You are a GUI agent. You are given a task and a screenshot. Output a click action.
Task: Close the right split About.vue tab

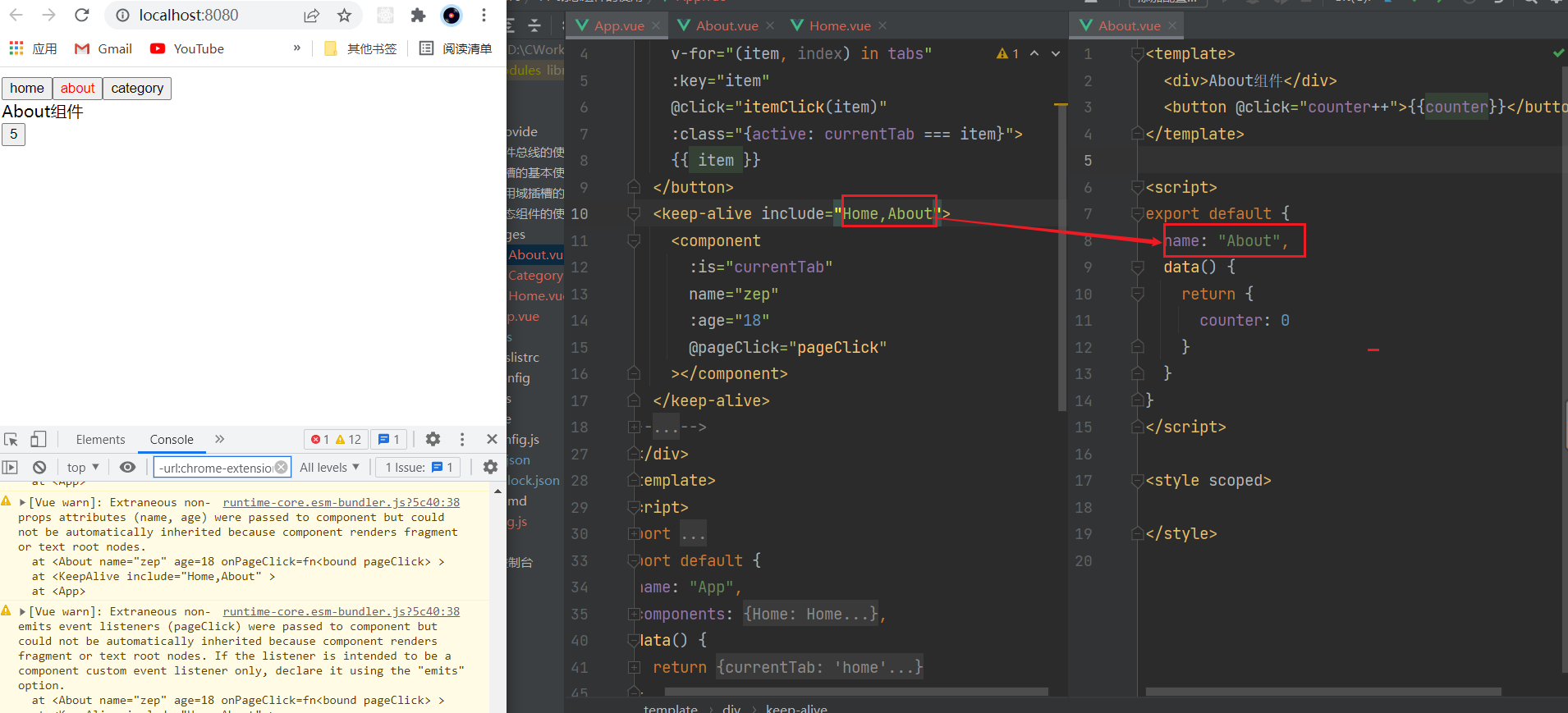[1172, 25]
